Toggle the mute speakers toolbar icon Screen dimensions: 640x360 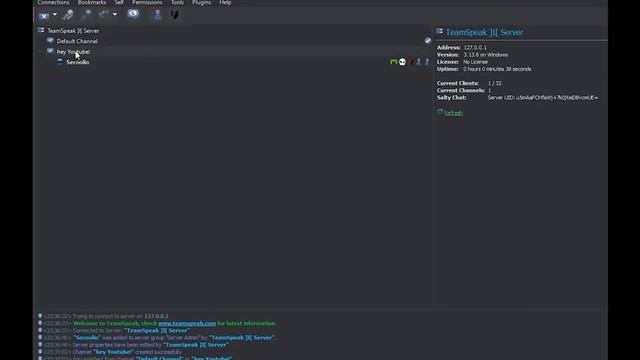tap(86, 15)
